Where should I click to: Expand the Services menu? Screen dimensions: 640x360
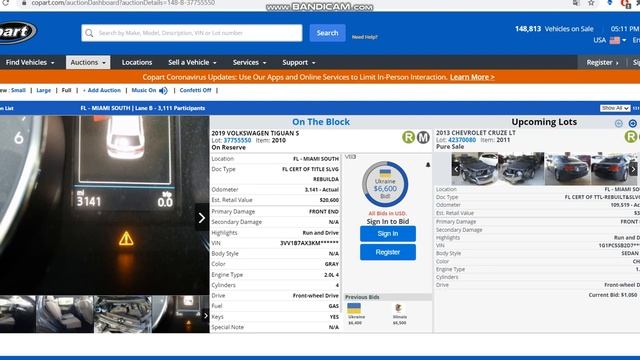pos(249,62)
